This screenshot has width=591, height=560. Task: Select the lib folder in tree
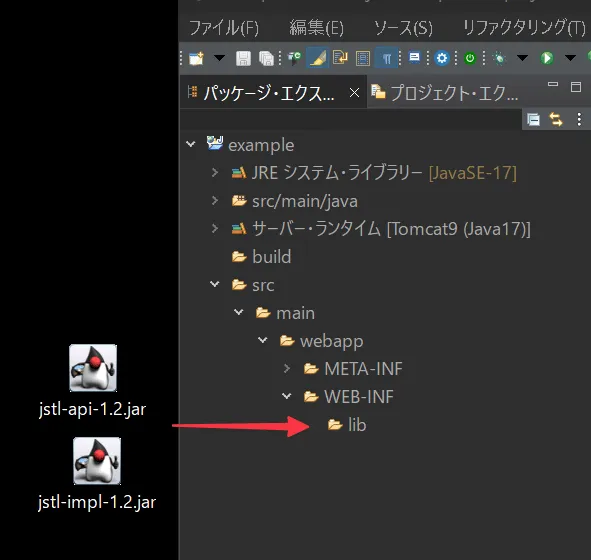click(347, 425)
